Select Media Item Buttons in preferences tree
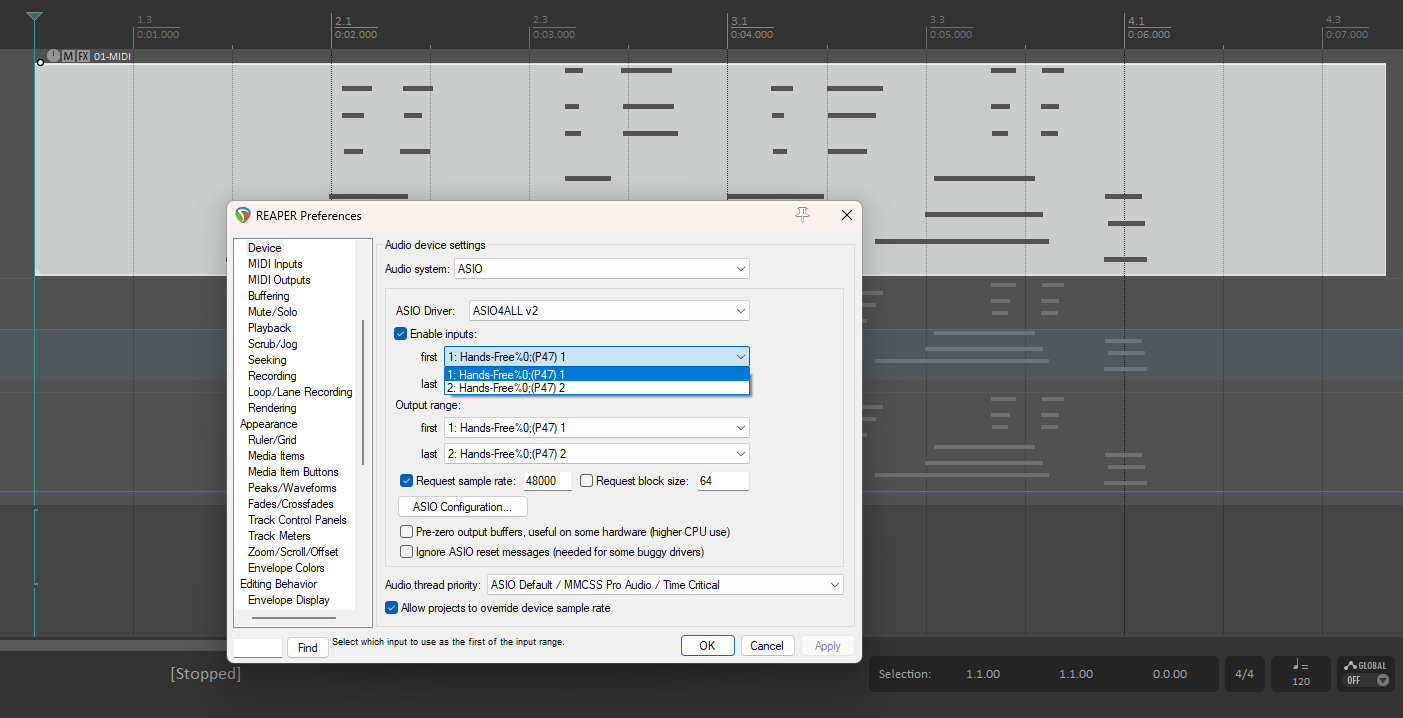Image resolution: width=1403 pixels, height=718 pixels. click(293, 472)
